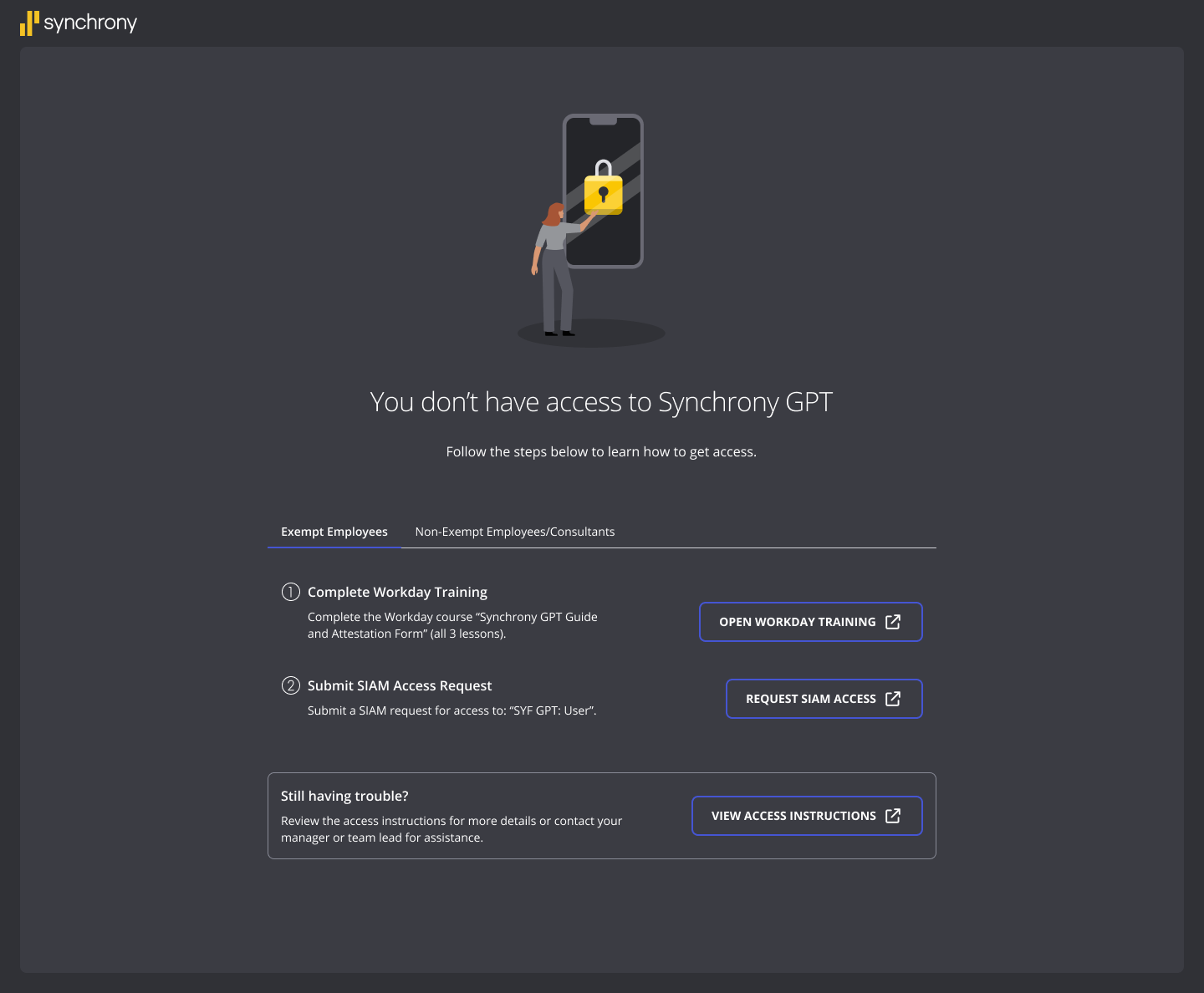The width and height of the screenshot is (1204, 993).
Task: Click external-link icon on Request SIAM Access
Action: pos(893,699)
